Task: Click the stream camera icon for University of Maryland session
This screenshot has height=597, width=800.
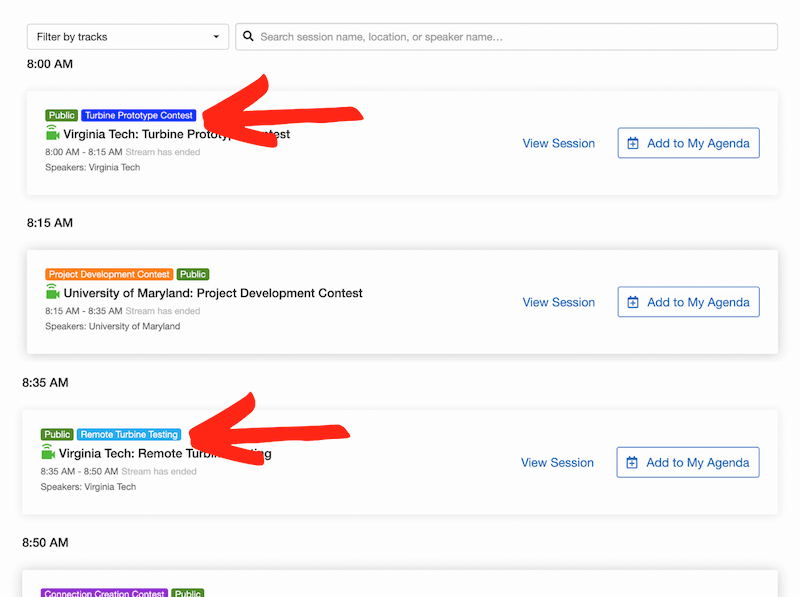Action: point(53,292)
